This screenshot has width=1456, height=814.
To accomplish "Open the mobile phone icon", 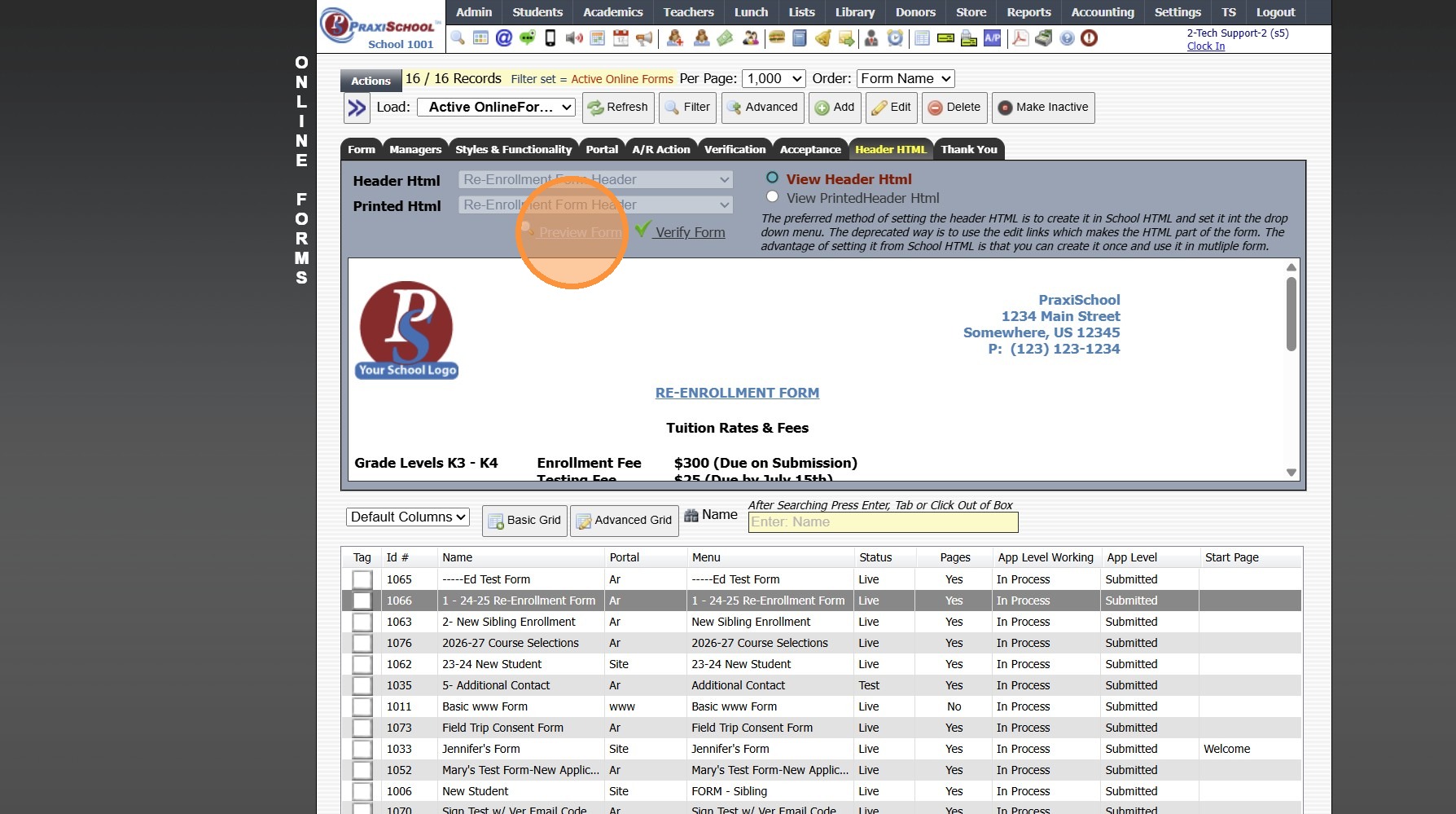I will pos(550,38).
